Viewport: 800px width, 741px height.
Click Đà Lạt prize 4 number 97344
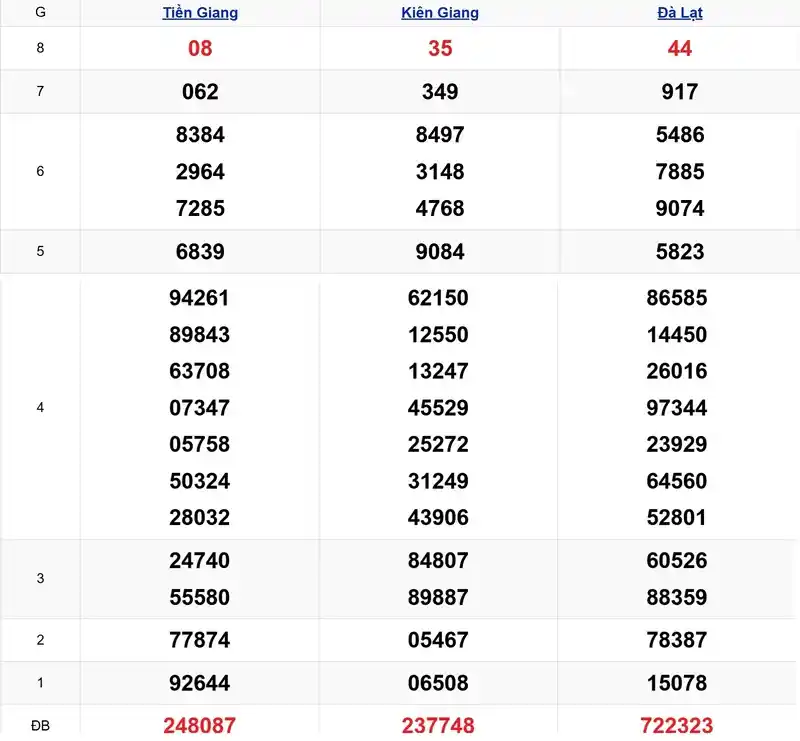coord(677,408)
